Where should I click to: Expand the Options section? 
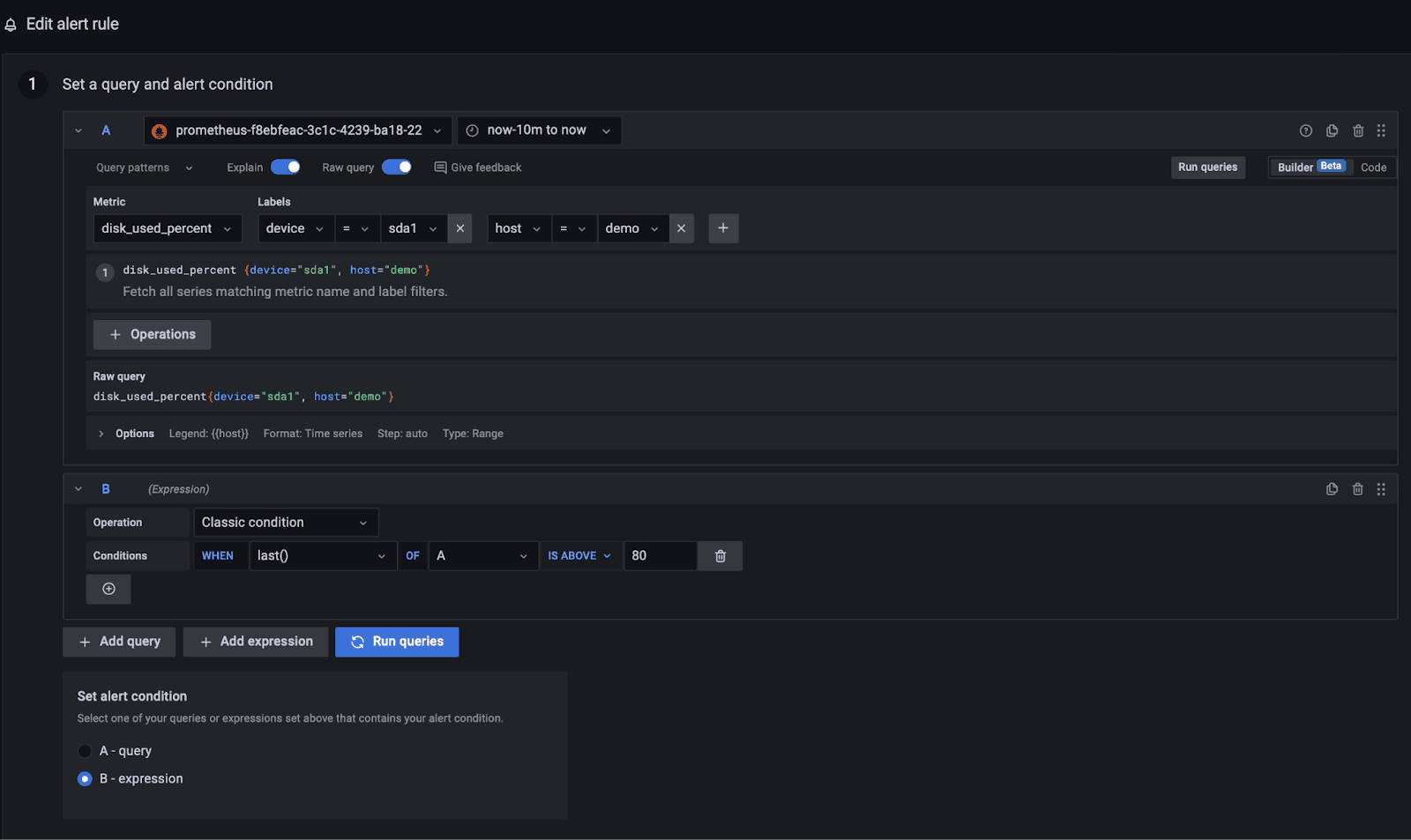[101, 434]
